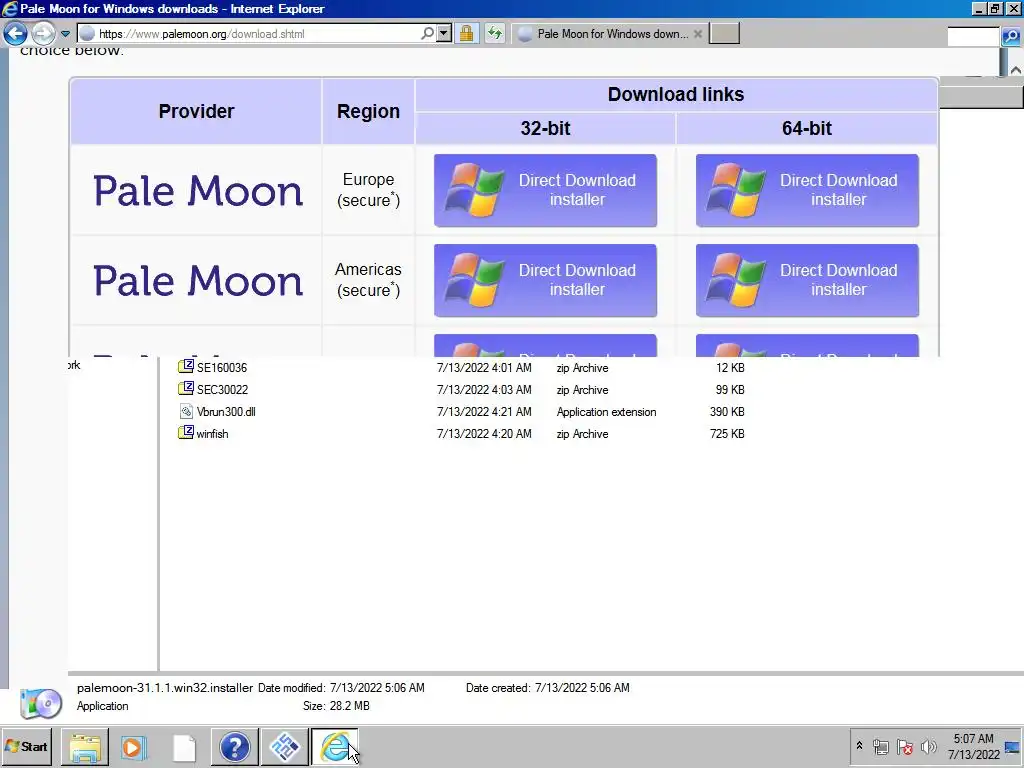1024x768 pixels.
Task: Download Europe 32-bit Direct Download installer
Action: tap(545, 190)
